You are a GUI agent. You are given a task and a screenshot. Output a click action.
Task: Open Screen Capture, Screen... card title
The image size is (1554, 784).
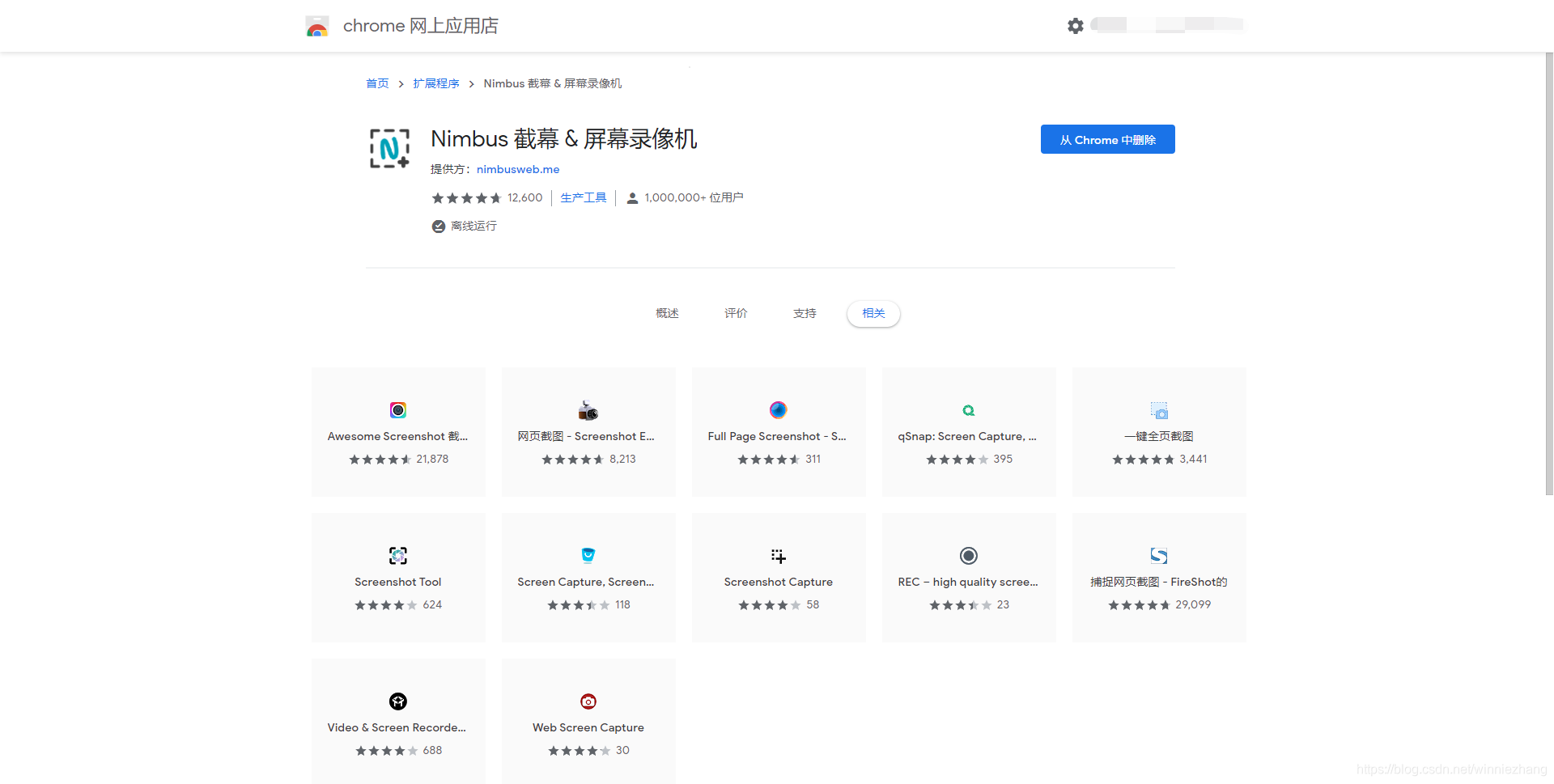pyautogui.click(x=586, y=582)
